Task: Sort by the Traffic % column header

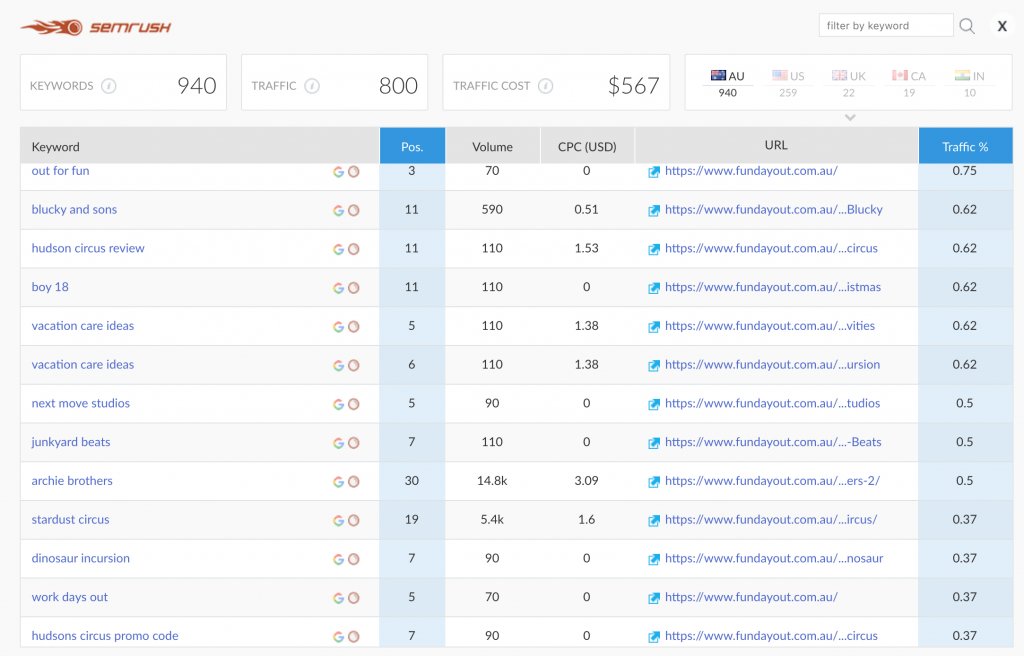Action: (x=965, y=146)
